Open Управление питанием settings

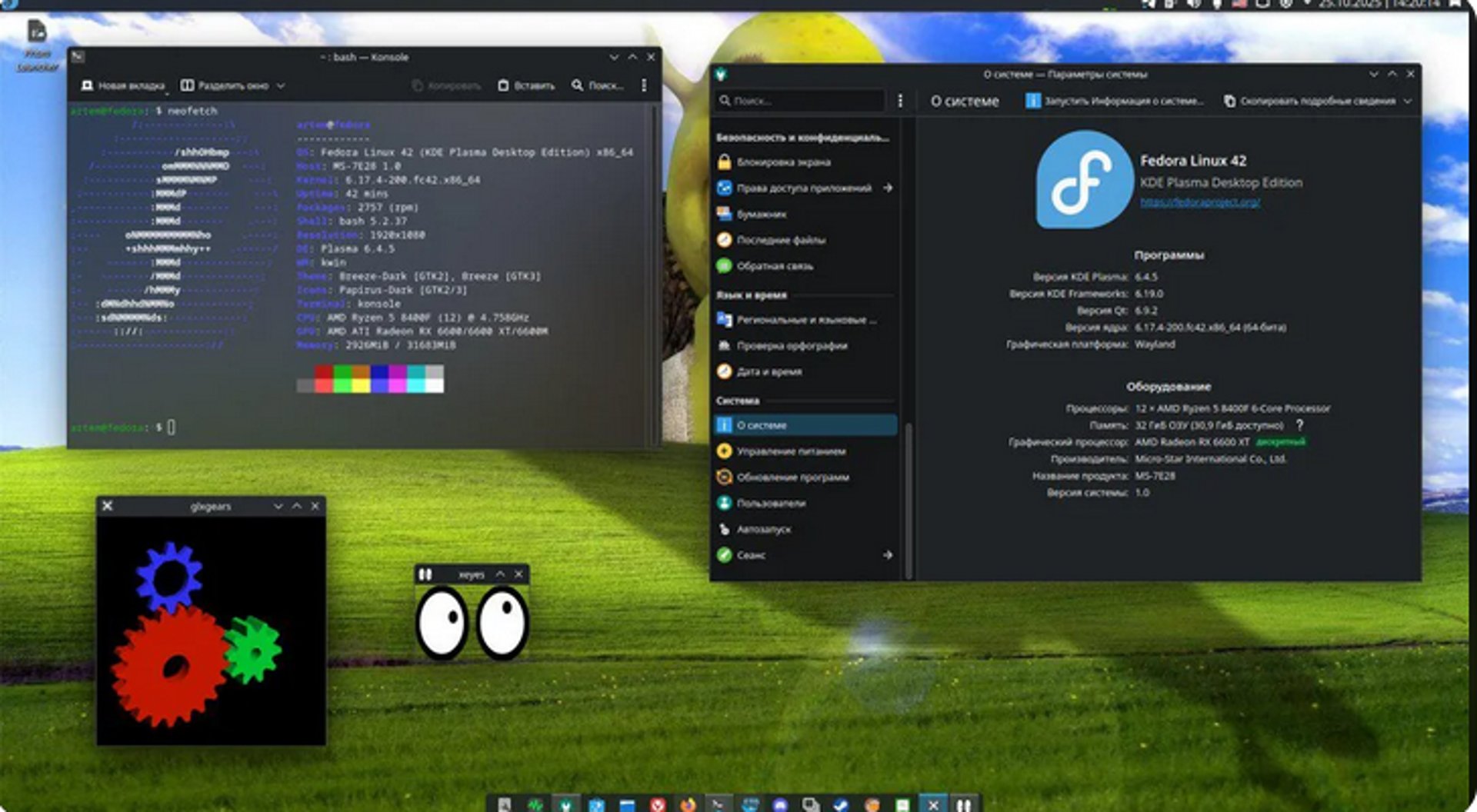(805, 451)
